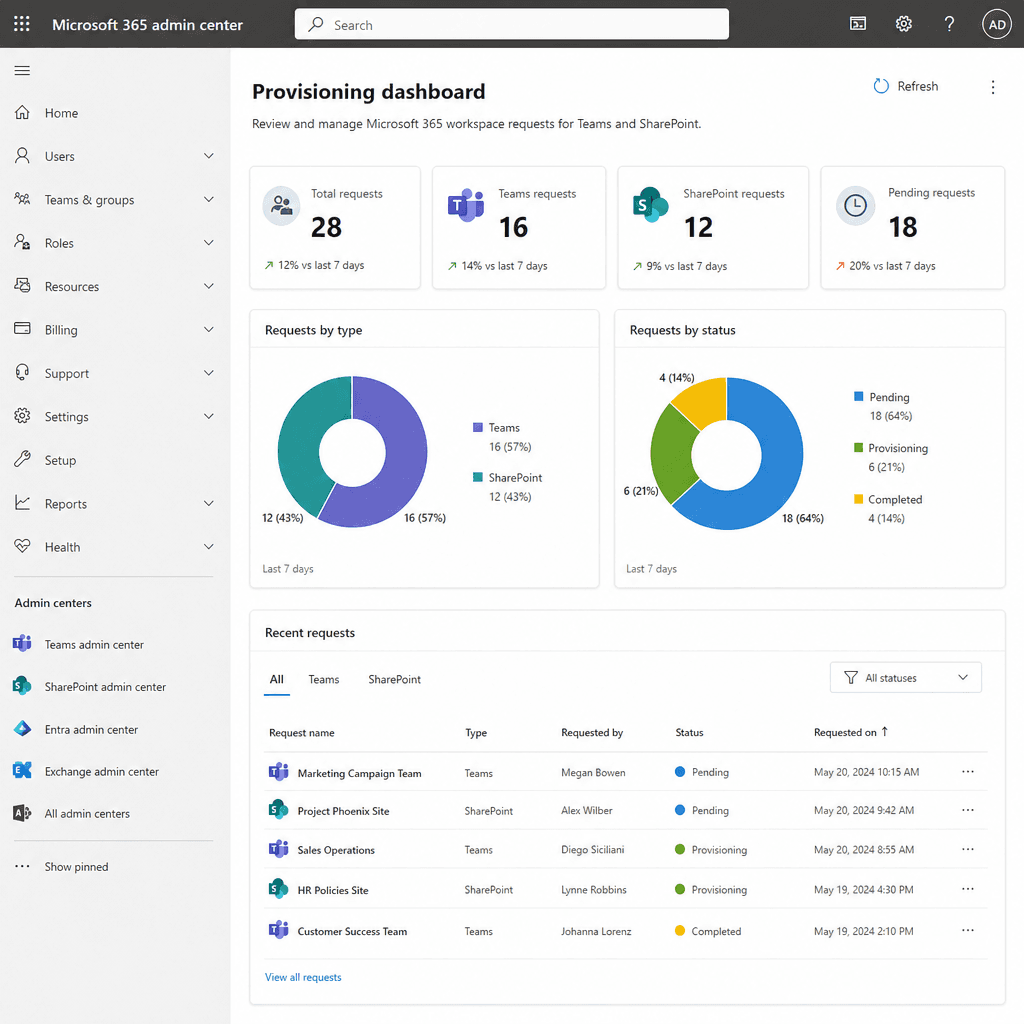1024x1024 pixels.
Task: Open the app launcher waffle icon
Action: pyautogui.click(x=22, y=24)
